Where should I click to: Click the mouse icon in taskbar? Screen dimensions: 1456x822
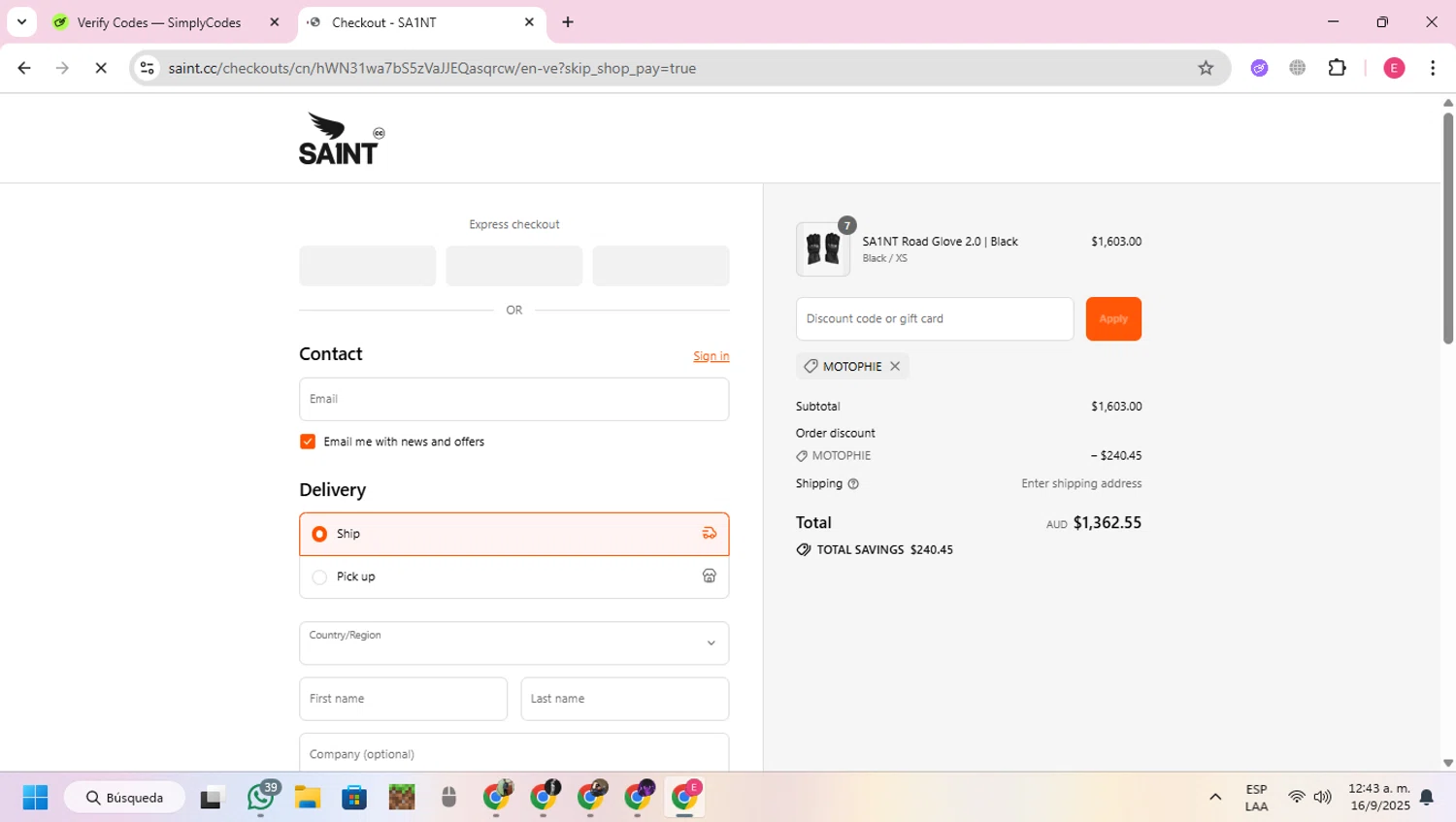tap(448, 798)
